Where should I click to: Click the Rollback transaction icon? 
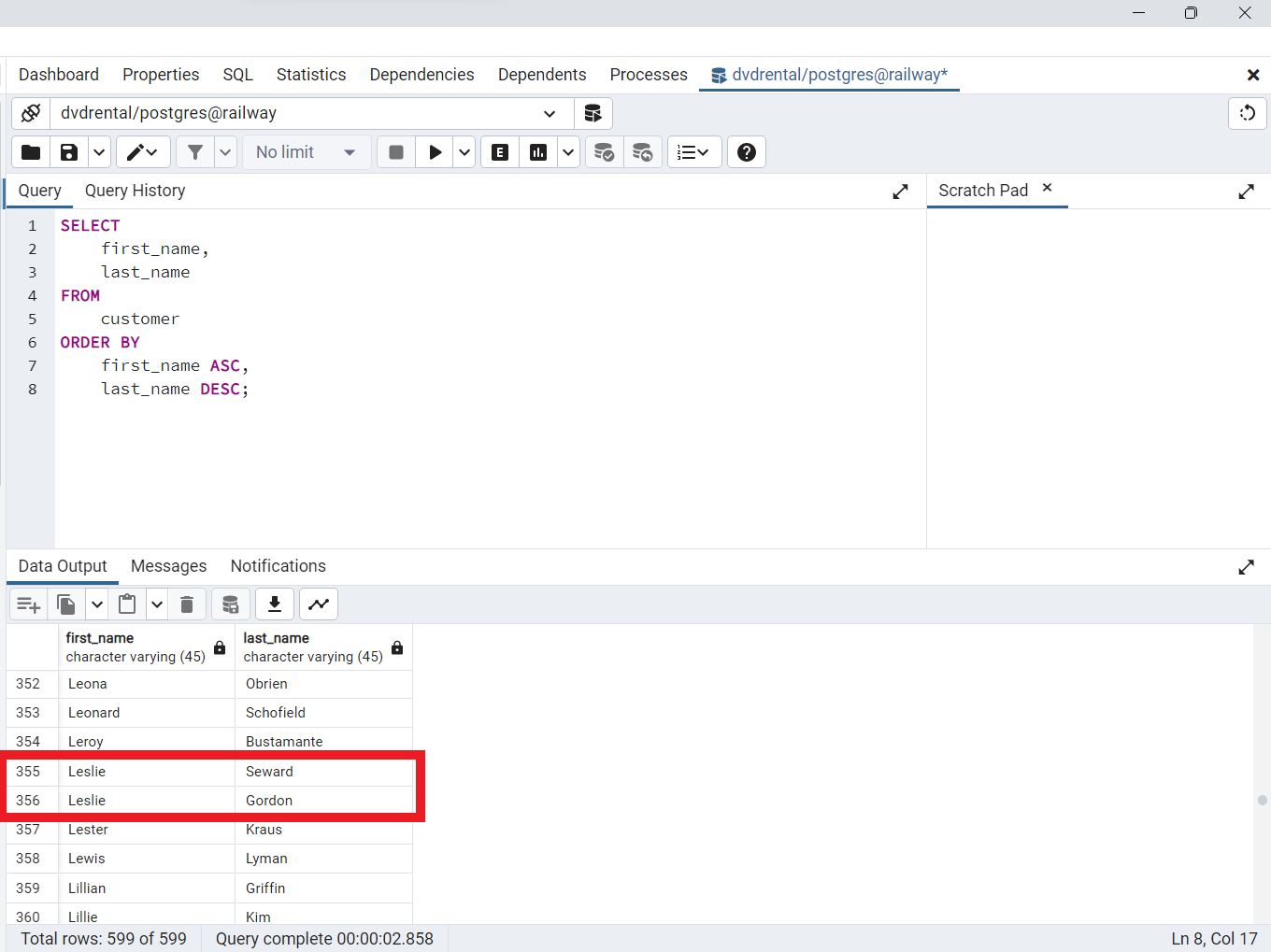point(643,152)
